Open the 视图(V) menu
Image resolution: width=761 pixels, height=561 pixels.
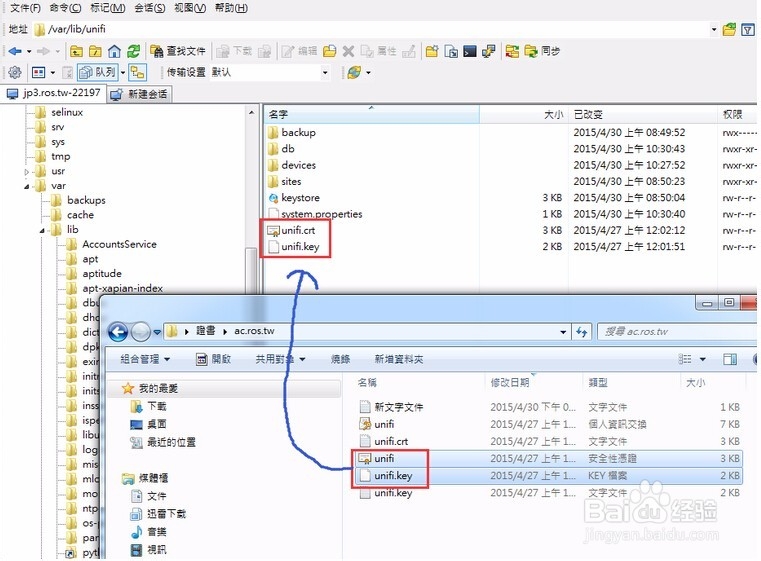click(x=190, y=8)
